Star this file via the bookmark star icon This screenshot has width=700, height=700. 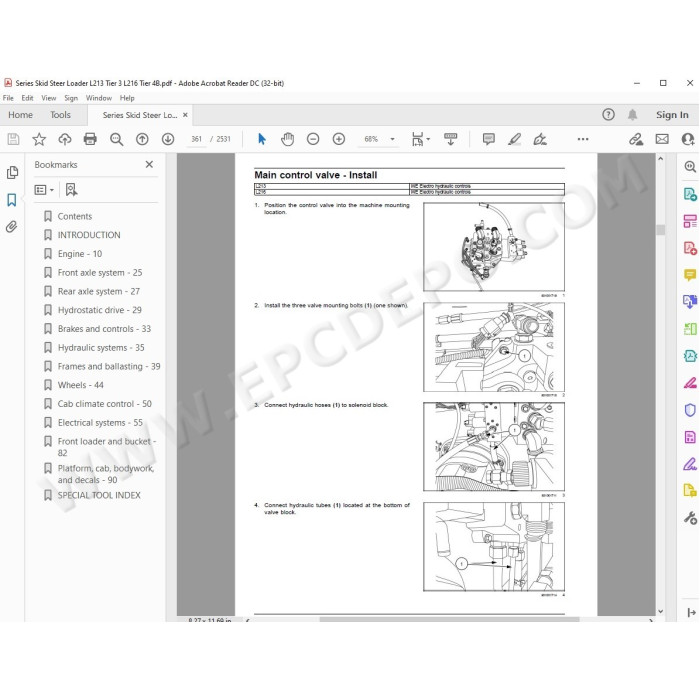tap(39, 139)
